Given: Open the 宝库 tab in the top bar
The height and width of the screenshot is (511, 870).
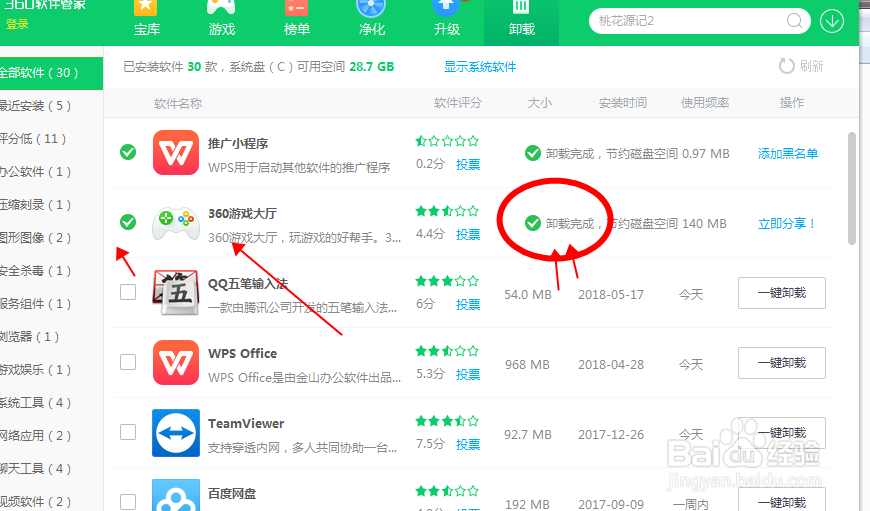Looking at the screenshot, I should click(x=146, y=19).
